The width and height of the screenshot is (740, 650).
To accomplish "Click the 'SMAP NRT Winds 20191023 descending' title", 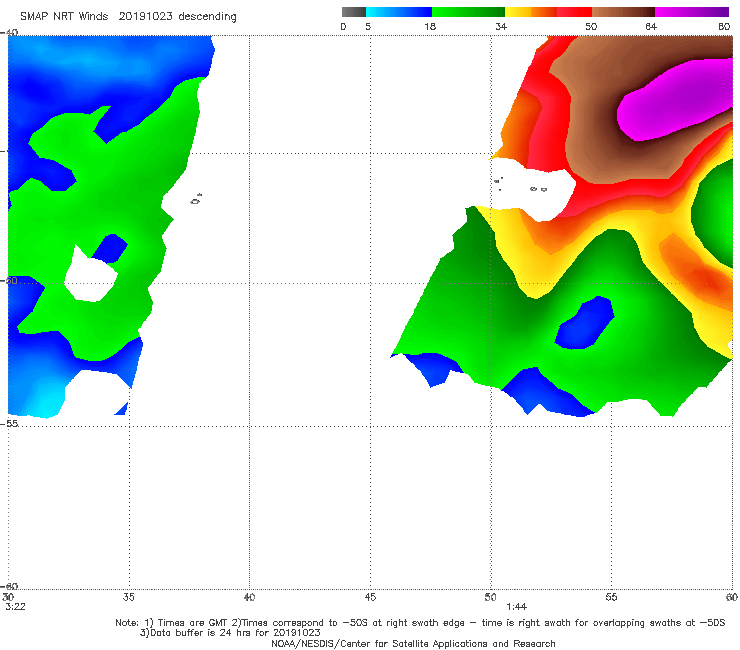I will pyautogui.click(x=128, y=16).
